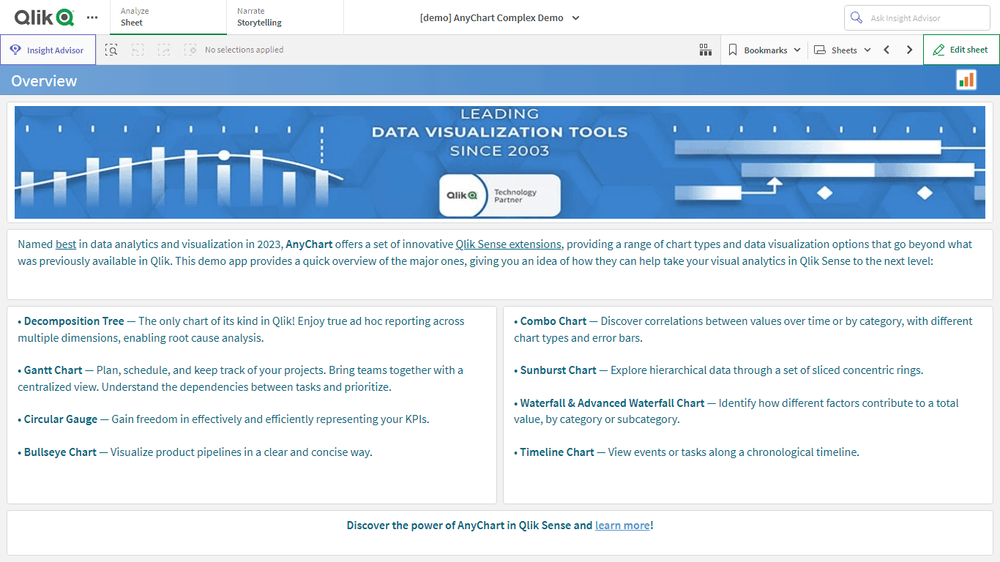Open the 'learn more' link
The width and height of the screenshot is (1000, 562).
(x=622, y=525)
